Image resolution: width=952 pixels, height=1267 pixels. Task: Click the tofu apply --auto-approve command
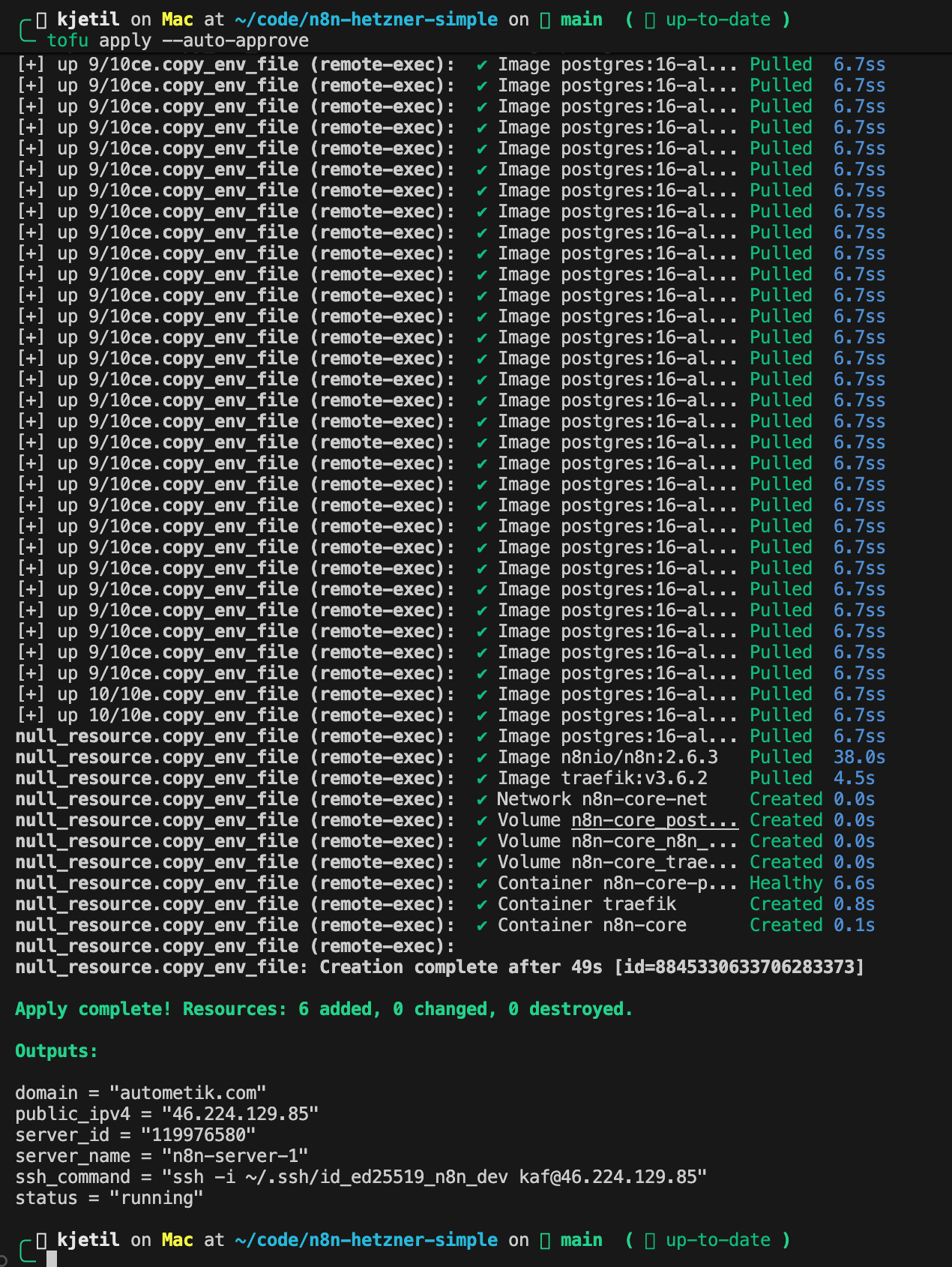click(x=178, y=40)
